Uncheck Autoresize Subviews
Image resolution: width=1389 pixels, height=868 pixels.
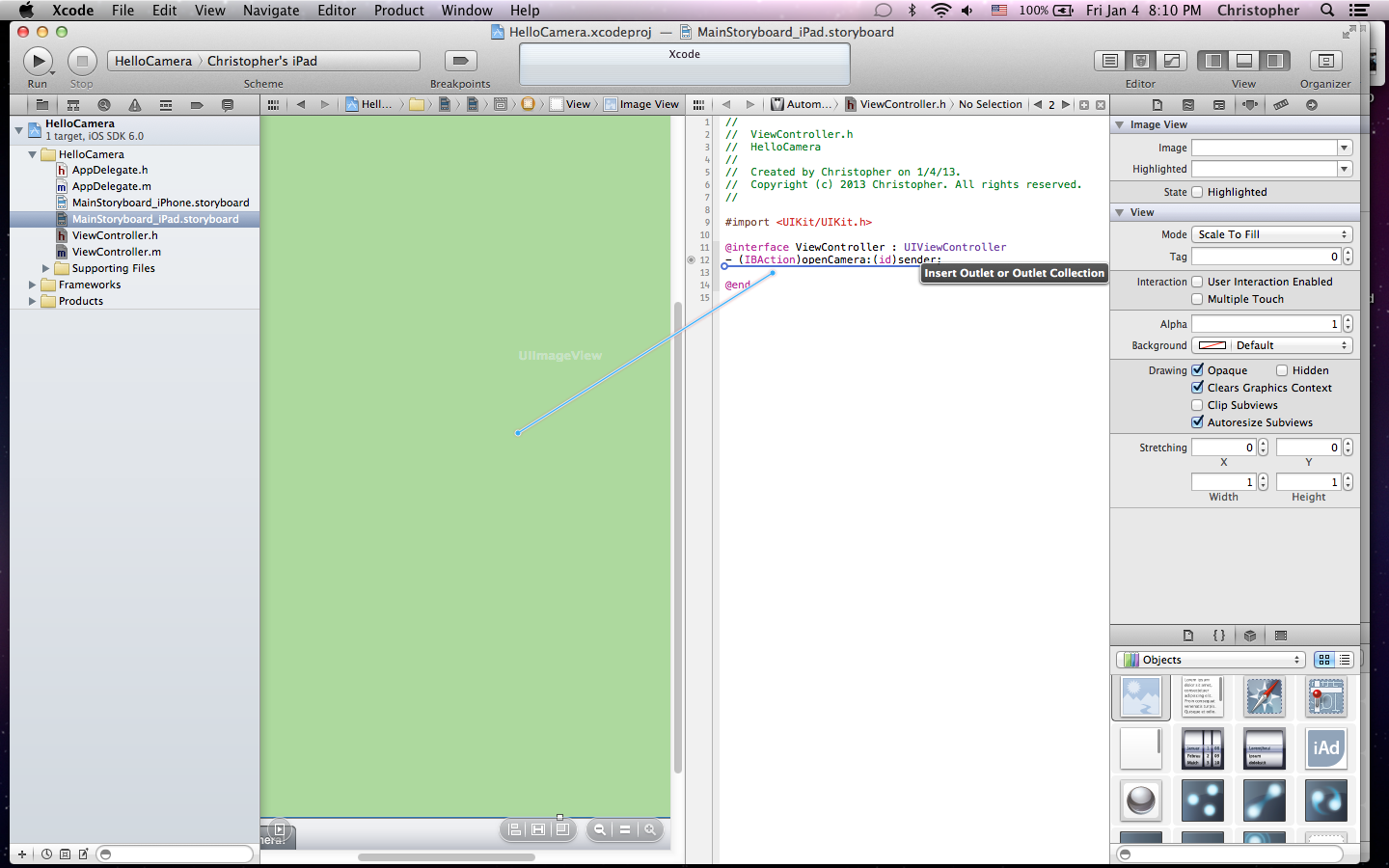(x=1197, y=422)
